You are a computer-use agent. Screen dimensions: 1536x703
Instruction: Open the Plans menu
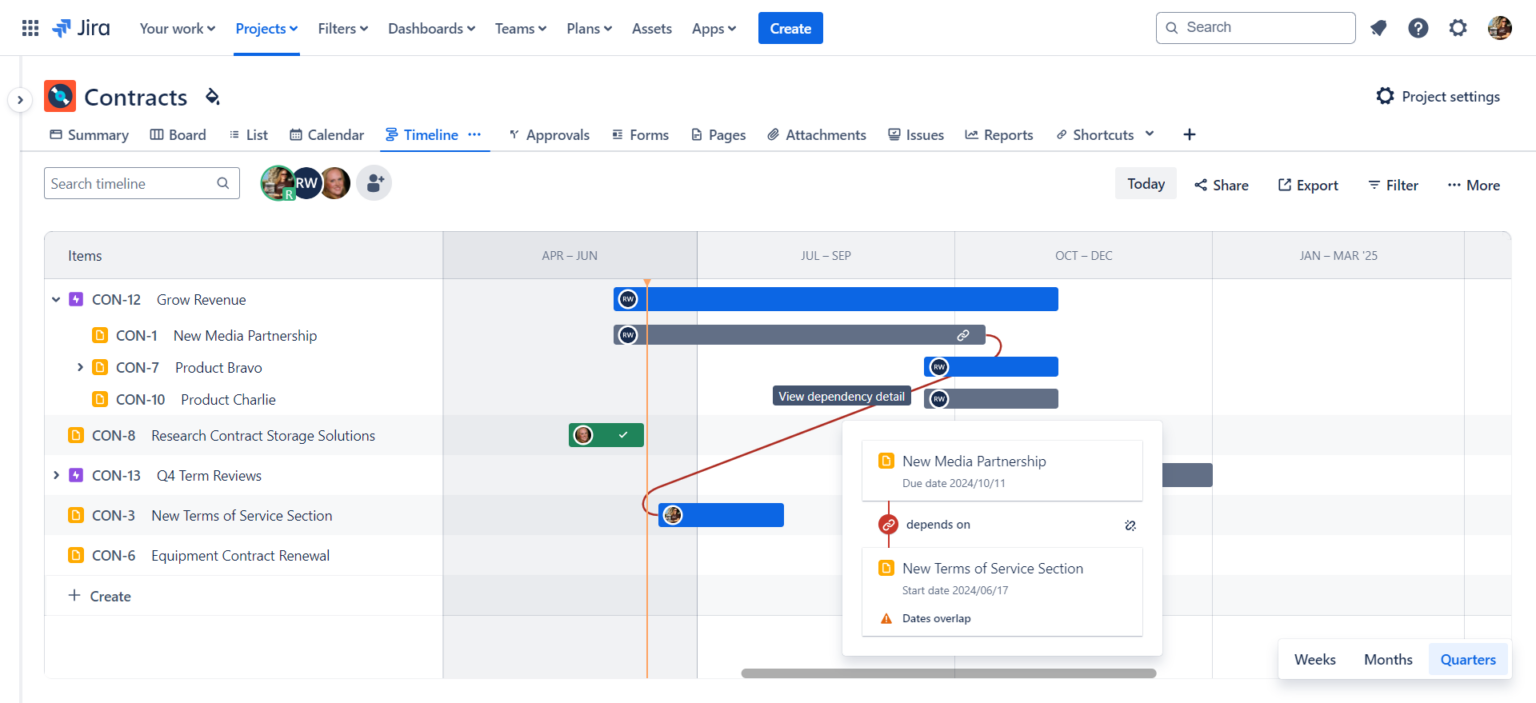click(588, 28)
